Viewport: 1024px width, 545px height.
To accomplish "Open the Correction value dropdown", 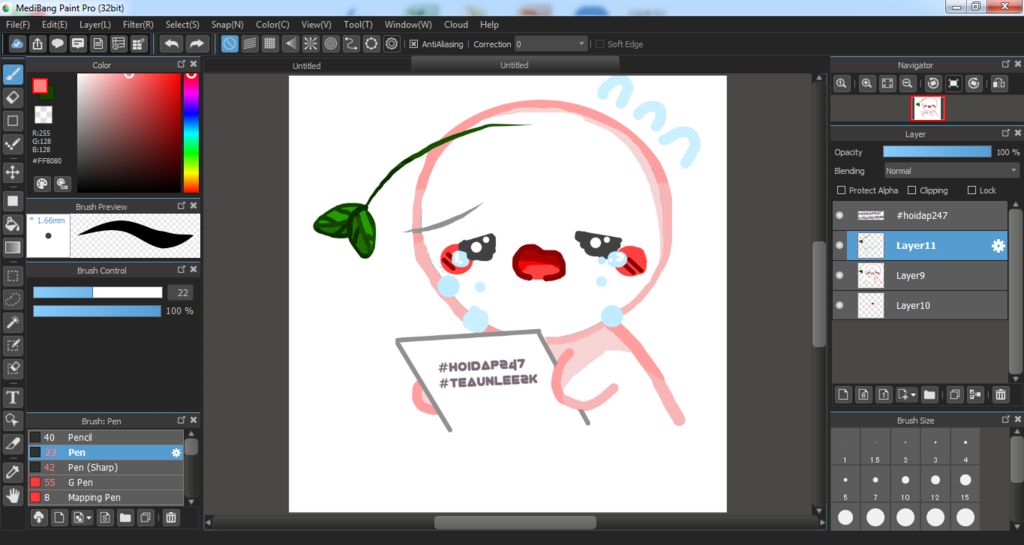I will (551, 44).
